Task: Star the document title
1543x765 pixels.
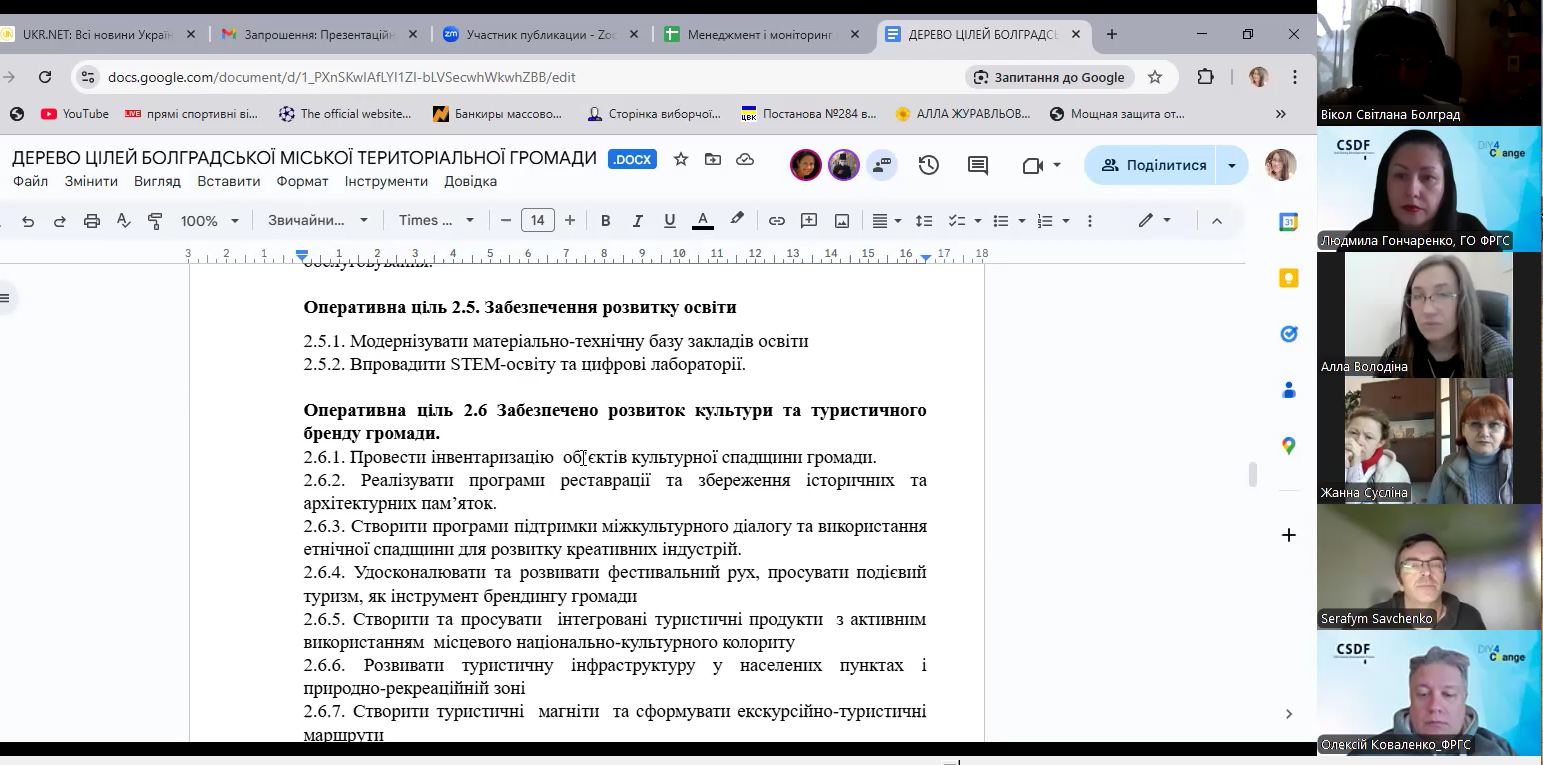Action: (x=681, y=159)
